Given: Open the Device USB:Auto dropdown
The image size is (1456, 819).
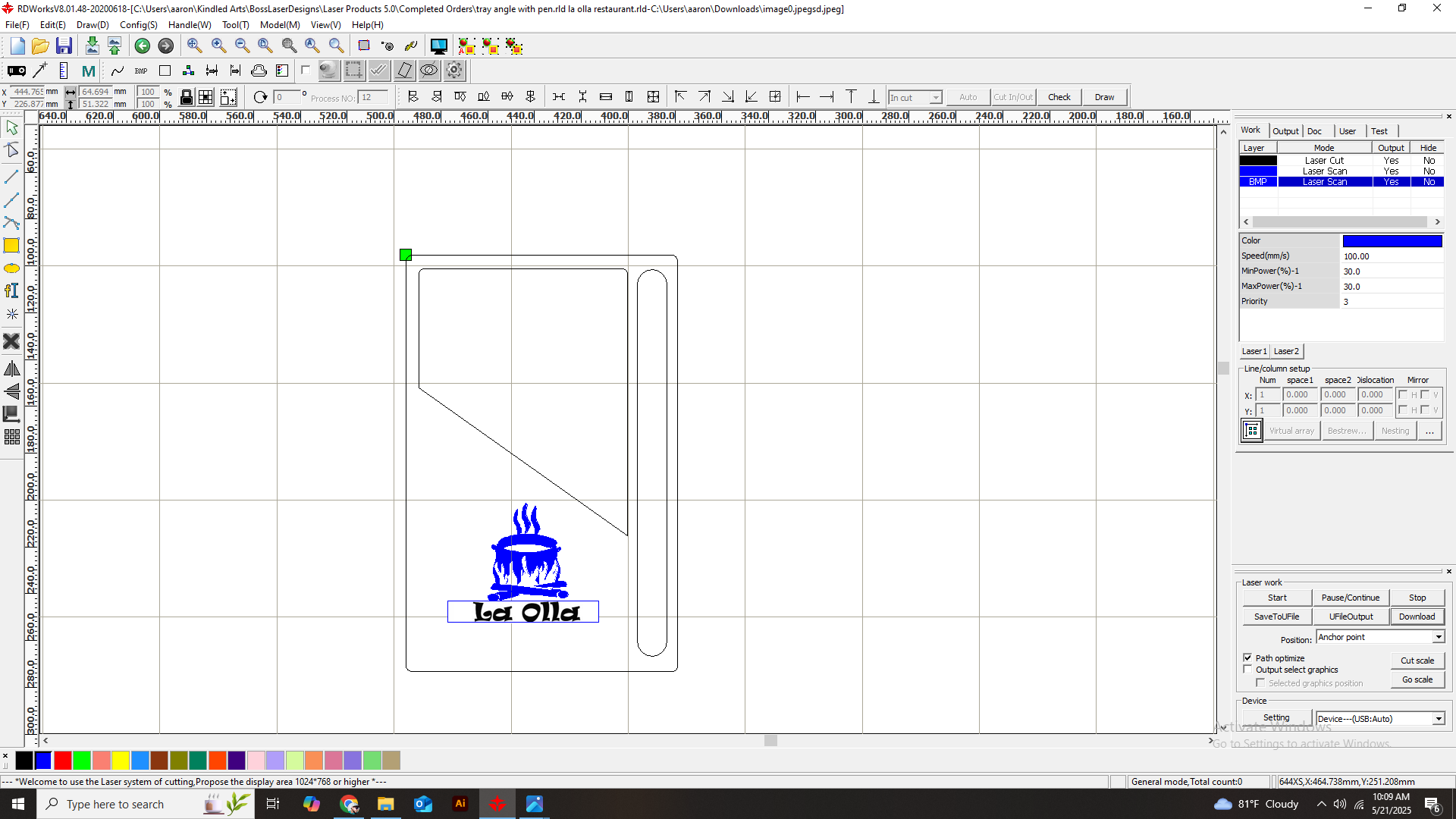Looking at the screenshot, I should [x=1438, y=719].
